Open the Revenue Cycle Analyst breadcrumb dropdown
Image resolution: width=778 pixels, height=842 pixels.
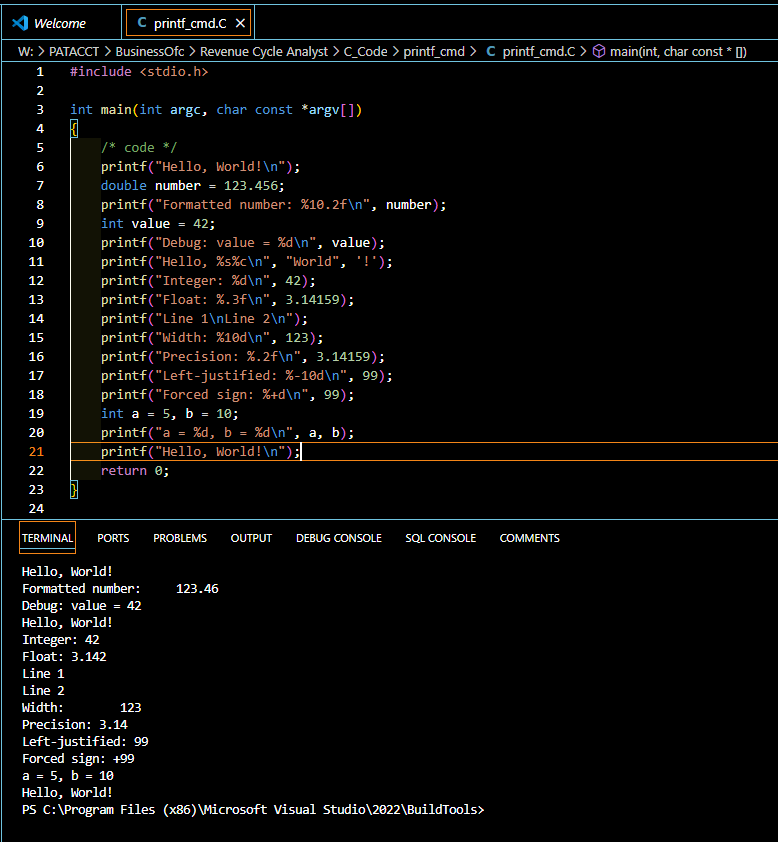tap(264, 52)
